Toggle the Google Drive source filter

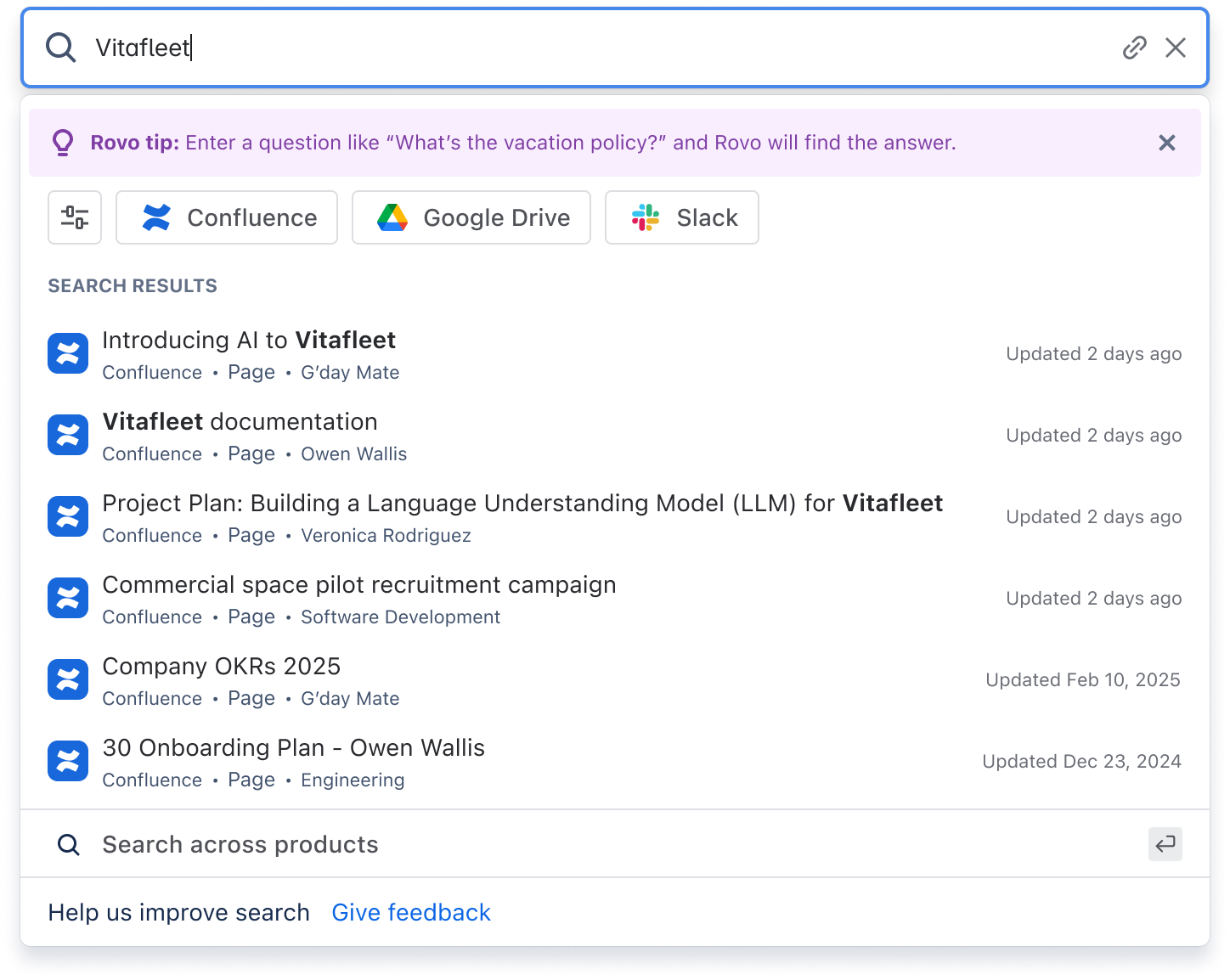tap(471, 217)
